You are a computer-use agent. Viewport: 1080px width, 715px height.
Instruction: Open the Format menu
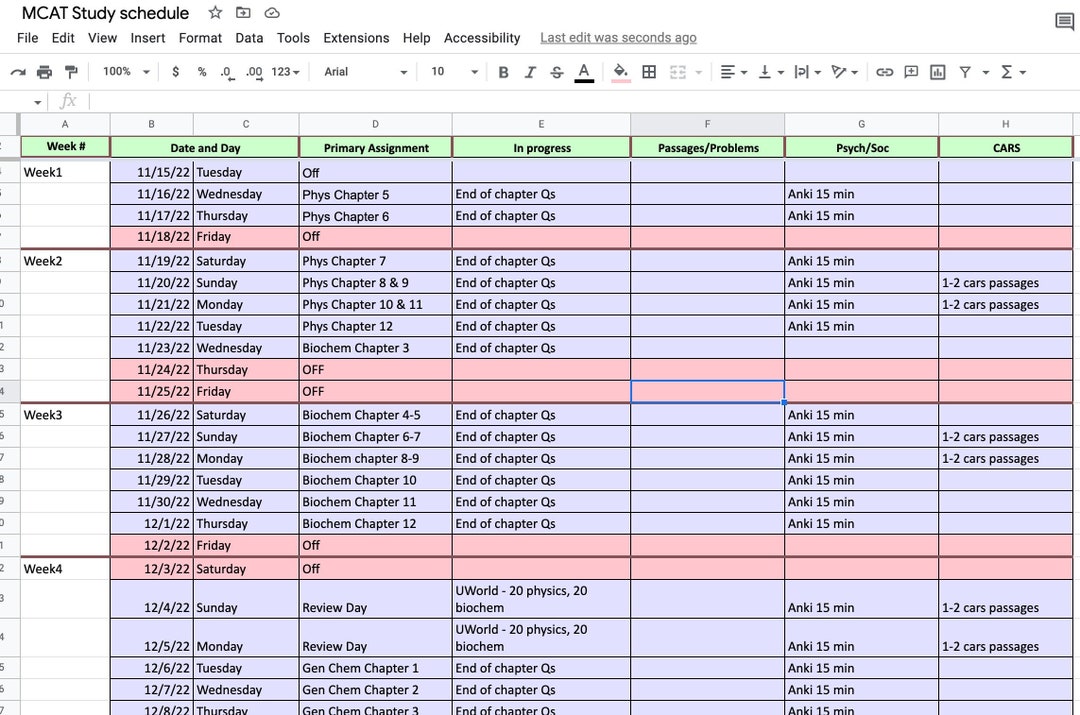point(200,38)
